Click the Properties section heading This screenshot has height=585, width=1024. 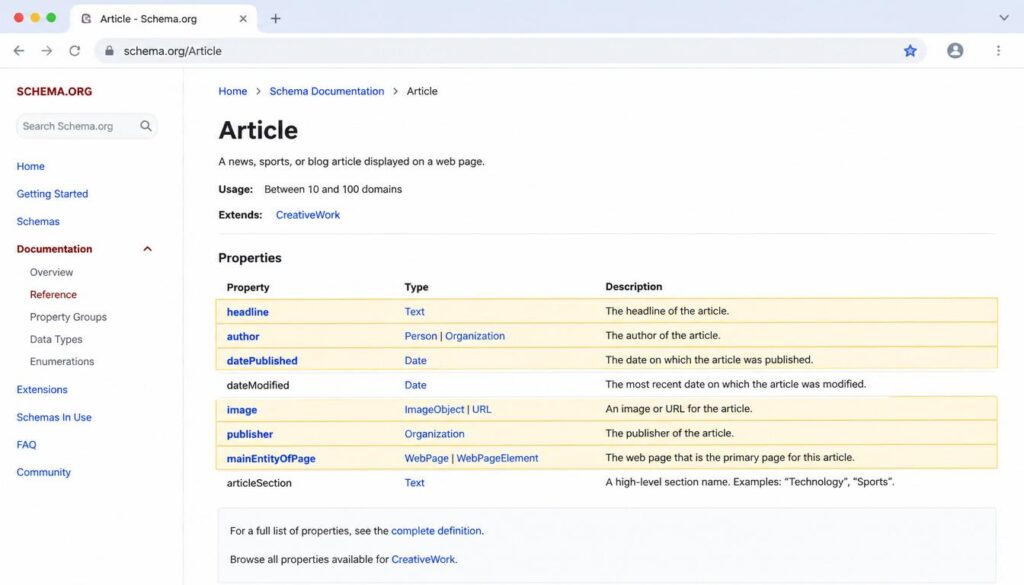click(x=249, y=258)
